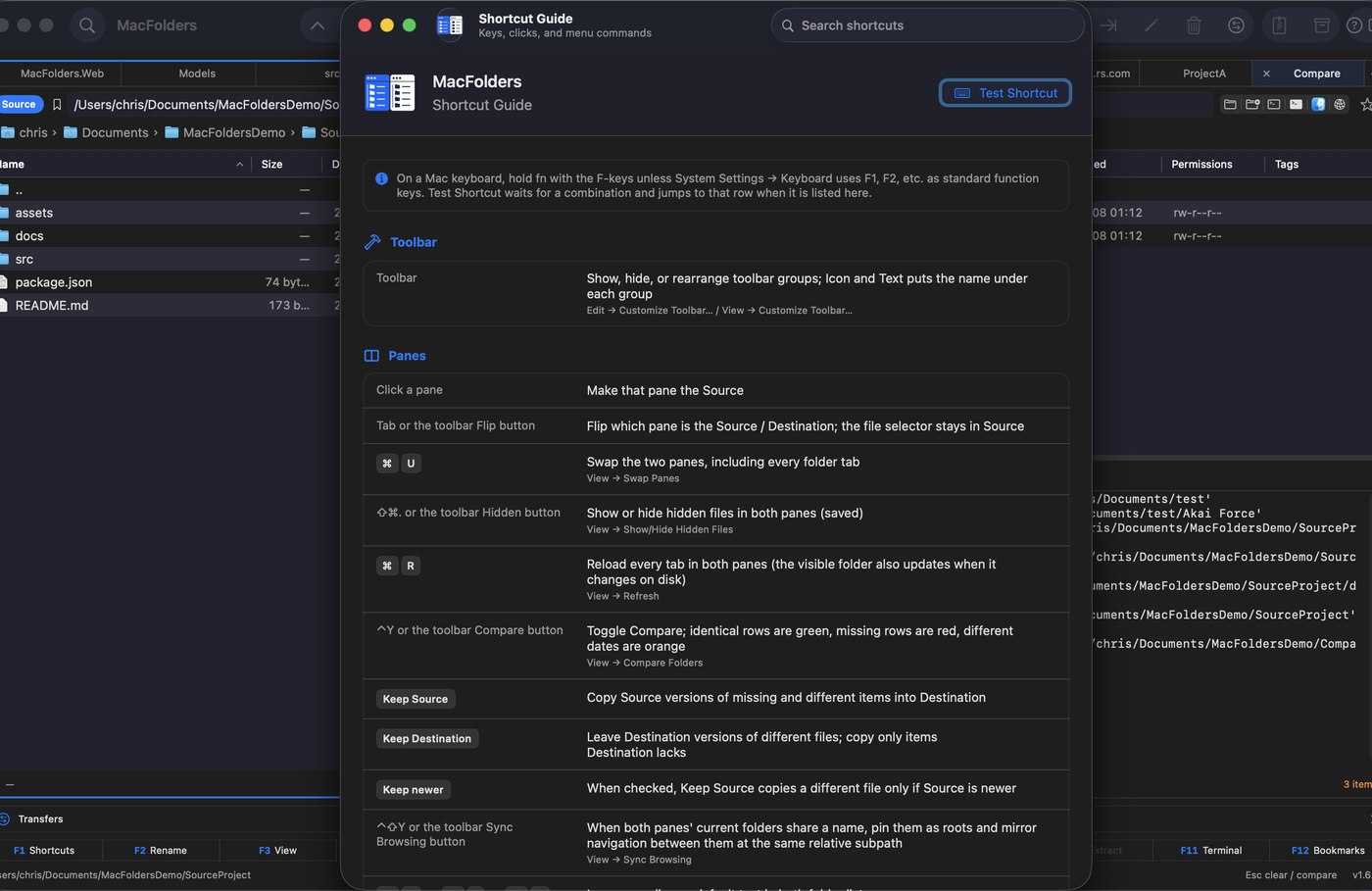The width and height of the screenshot is (1372, 891).
Task: Click the large MacFolders logo in guide header
Action: 390,93
